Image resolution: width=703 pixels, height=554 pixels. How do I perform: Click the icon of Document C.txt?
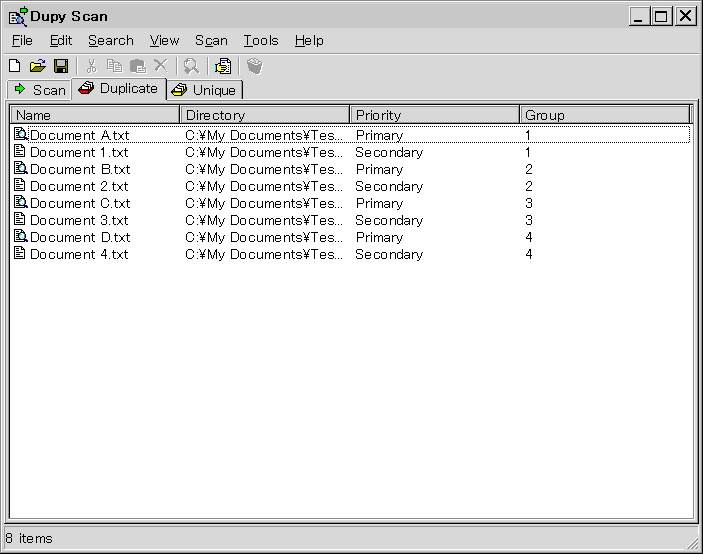coord(21,202)
